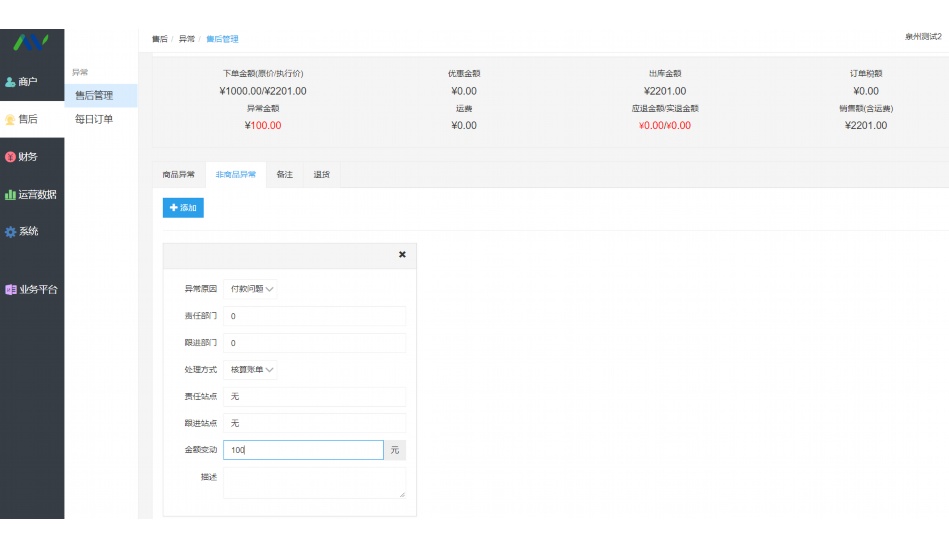Switch to the 退货 tab
Viewport: 949px width, 548px height.
(x=322, y=174)
